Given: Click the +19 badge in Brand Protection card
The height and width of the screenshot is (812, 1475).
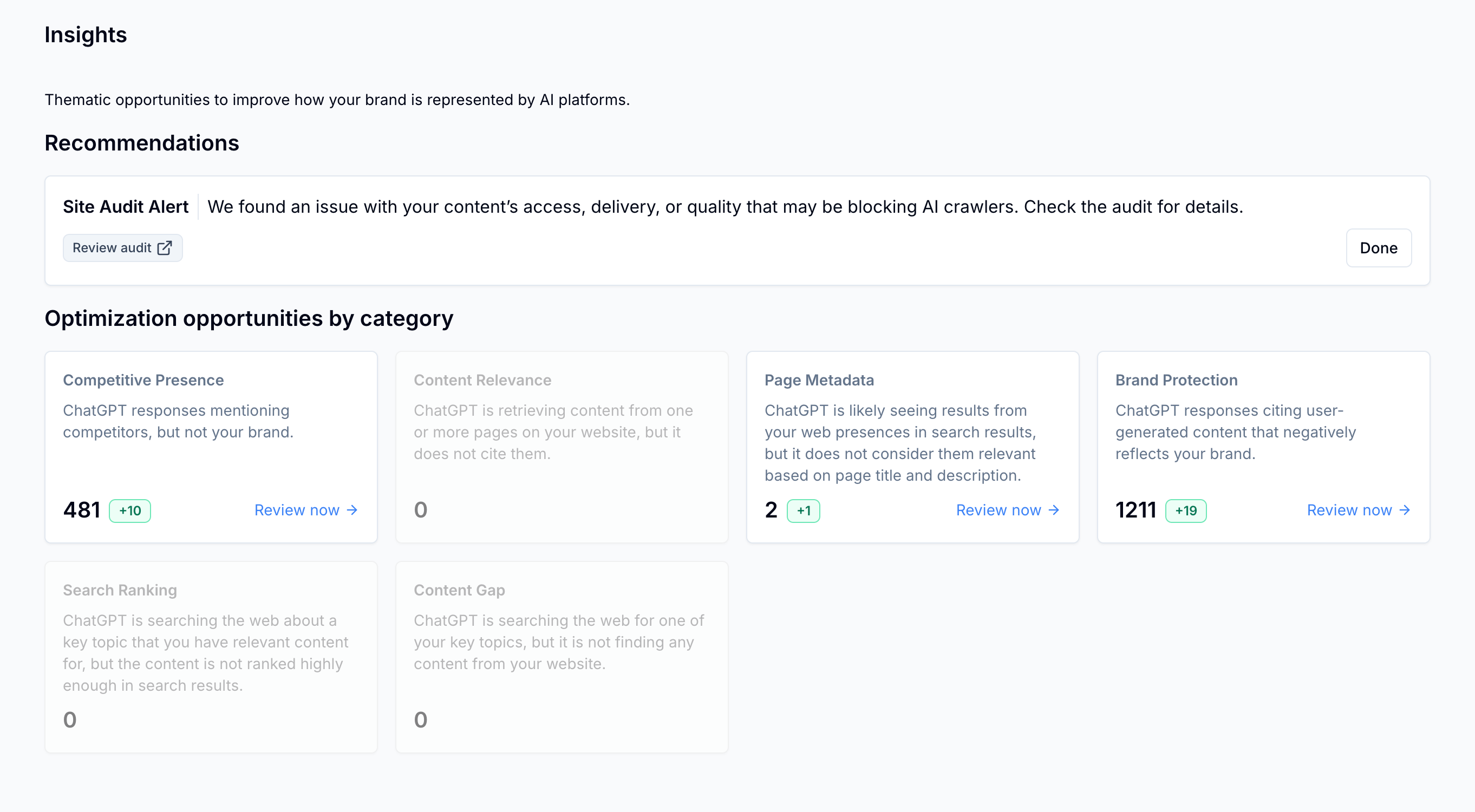Looking at the screenshot, I should click(1186, 510).
